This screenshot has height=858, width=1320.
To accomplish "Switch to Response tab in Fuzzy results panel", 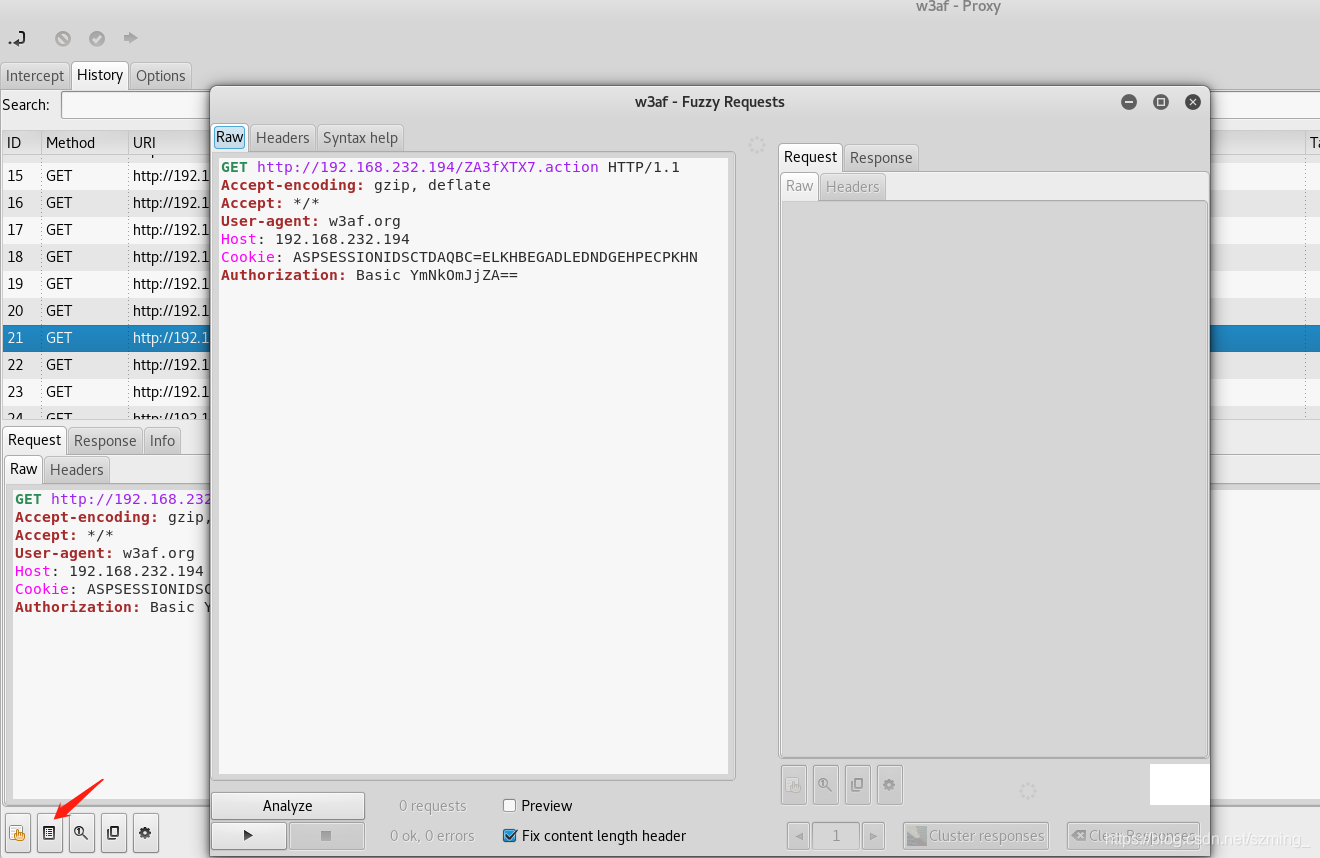I will pyautogui.click(x=881, y=158).
